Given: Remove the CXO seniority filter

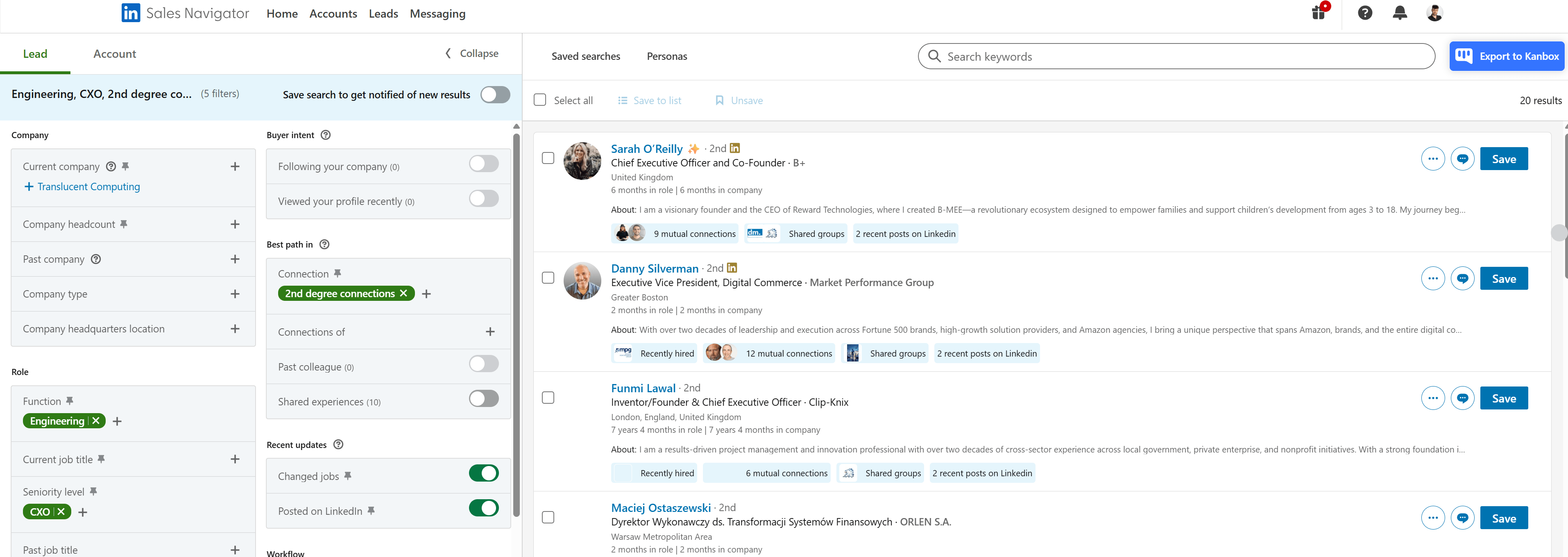Looking at the screenshot, I should (x=61, y=512).
